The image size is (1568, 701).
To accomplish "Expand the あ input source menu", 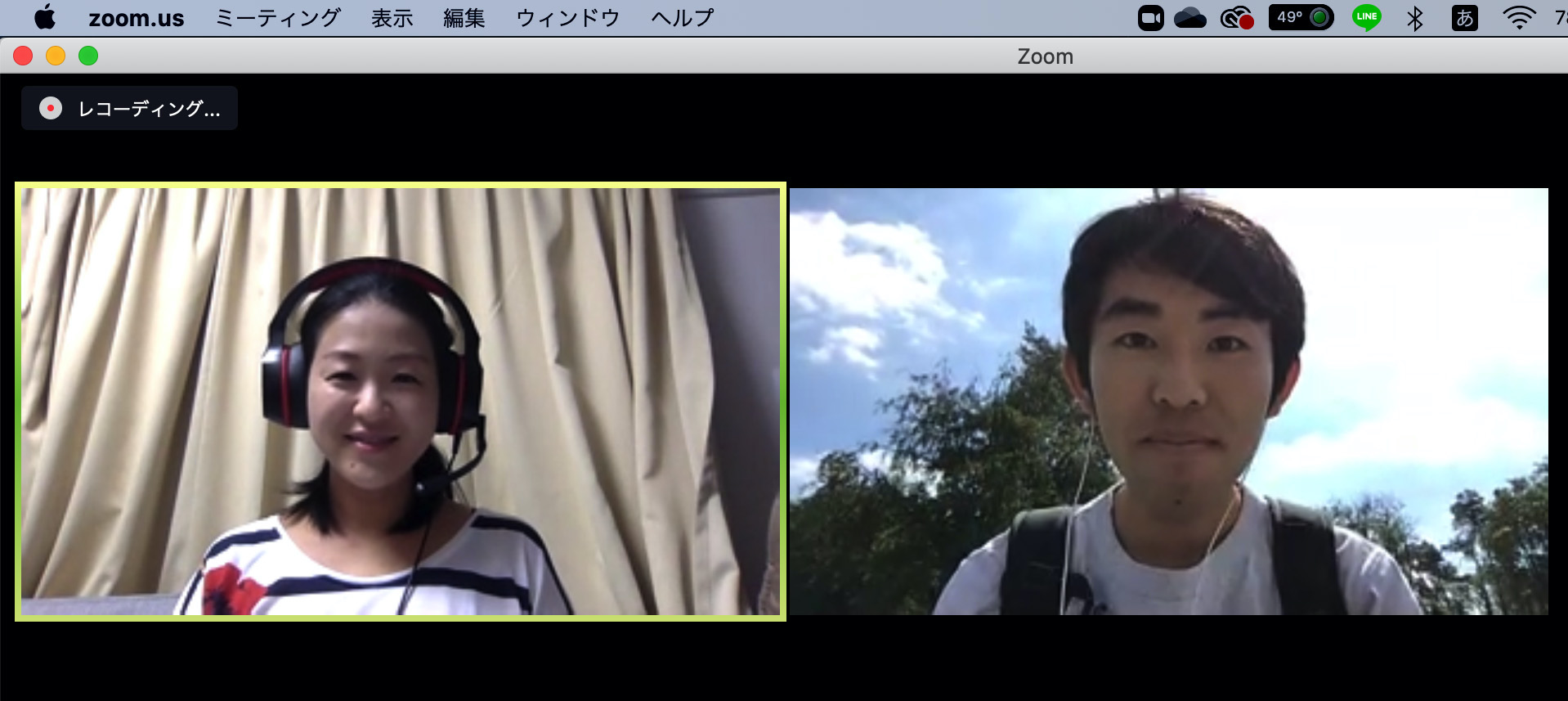I will pos(1464,18).
